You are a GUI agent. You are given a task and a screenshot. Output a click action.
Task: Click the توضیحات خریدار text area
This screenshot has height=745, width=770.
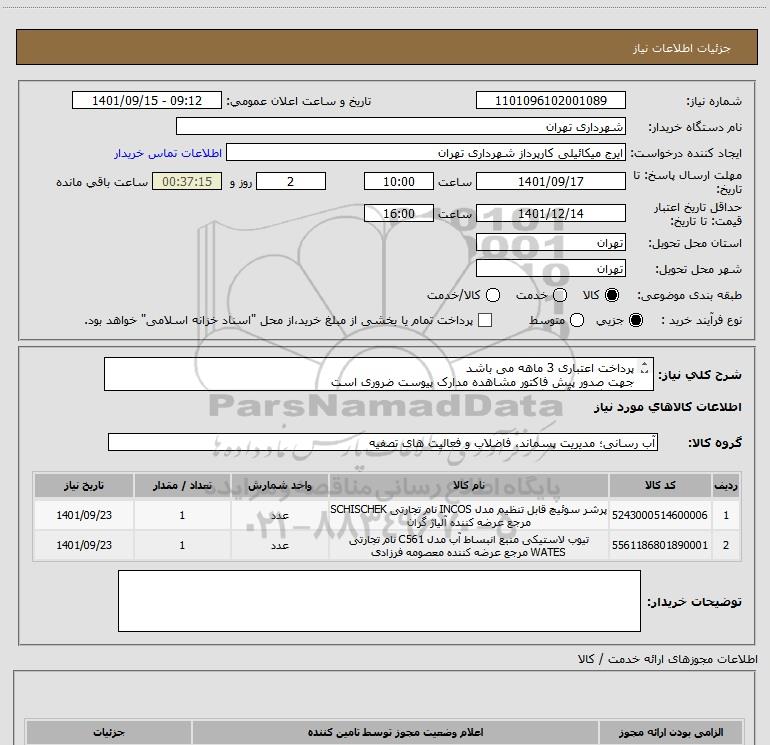click(x=379, y=601)
